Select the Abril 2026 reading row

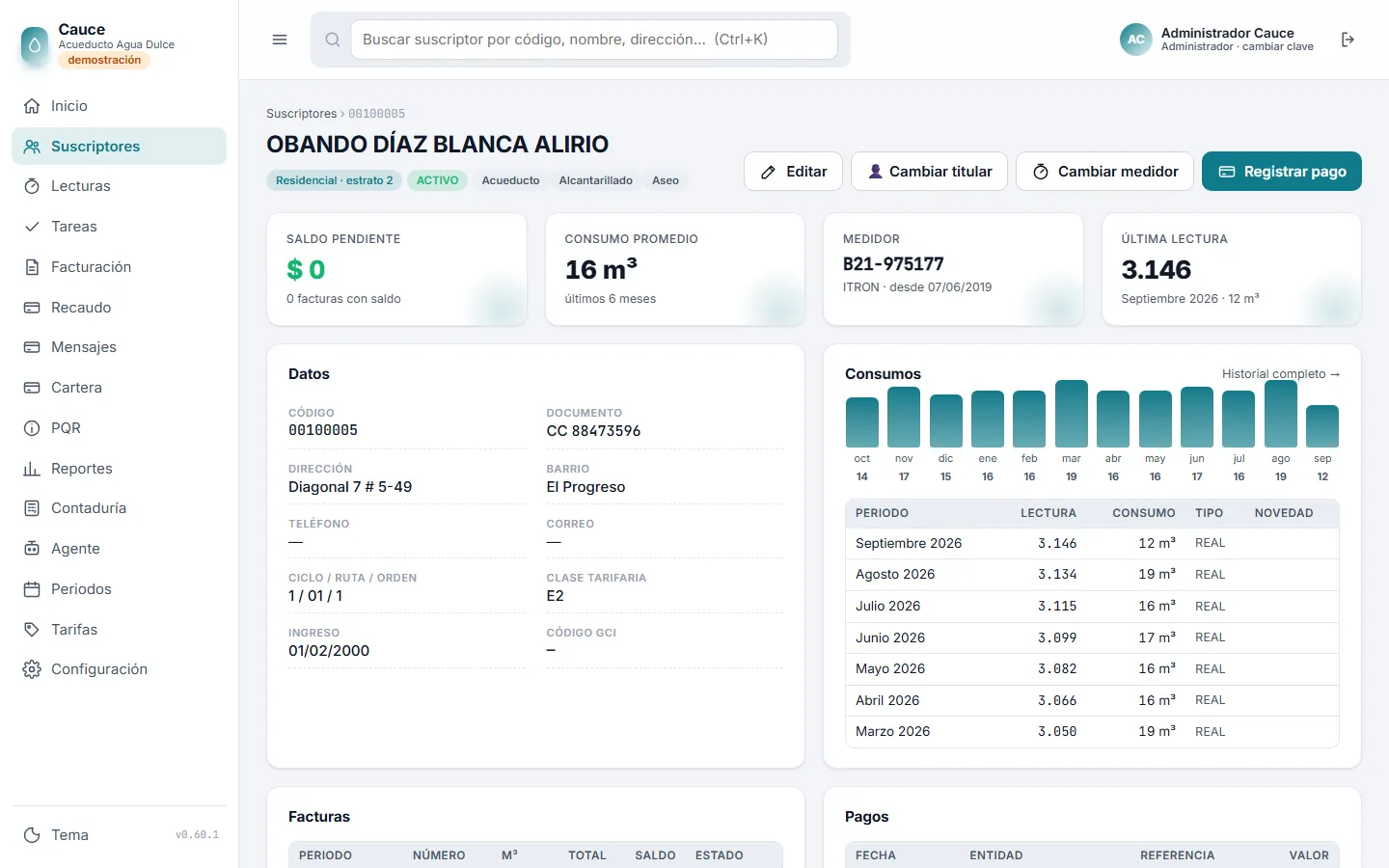pyautogui.click(x=1092, y=700)
